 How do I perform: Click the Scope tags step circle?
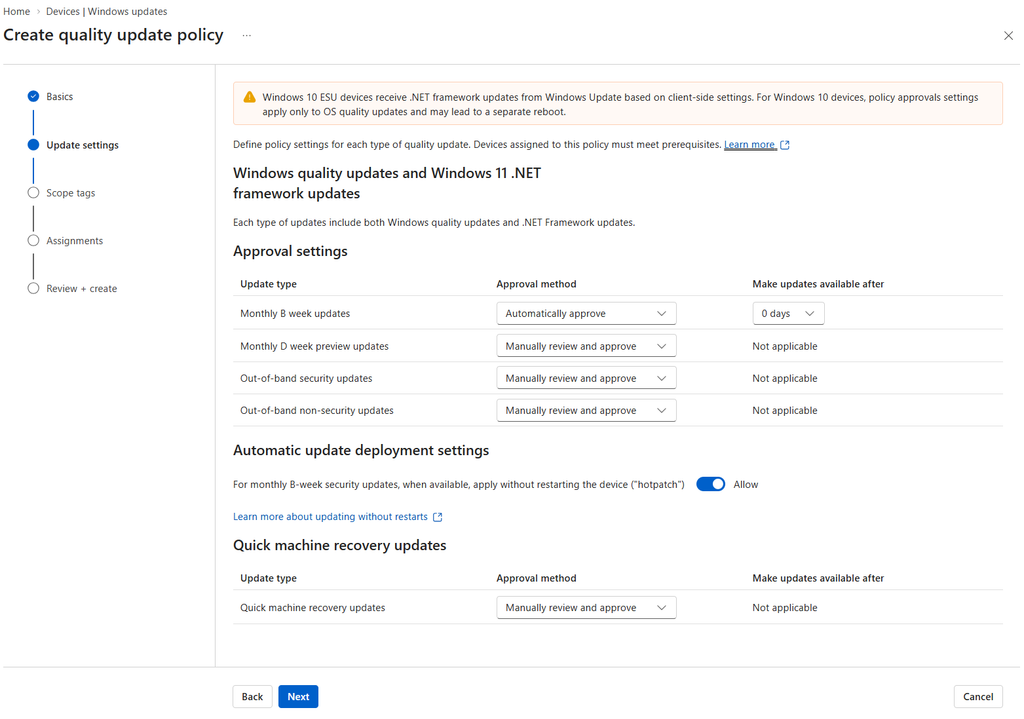click(33, 193)
